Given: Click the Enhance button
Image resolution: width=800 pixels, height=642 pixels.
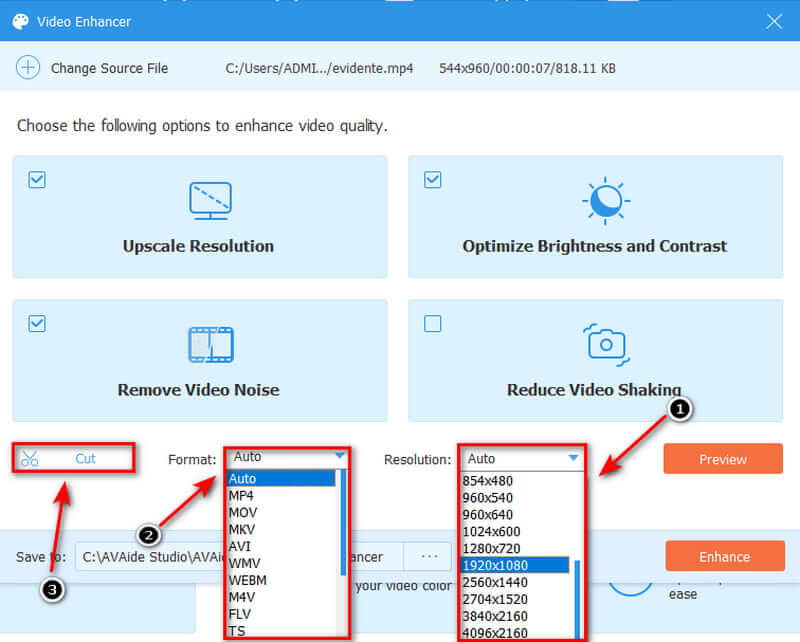Looking at the screenshot, I should pyautogui.click(x=725, y=556).
